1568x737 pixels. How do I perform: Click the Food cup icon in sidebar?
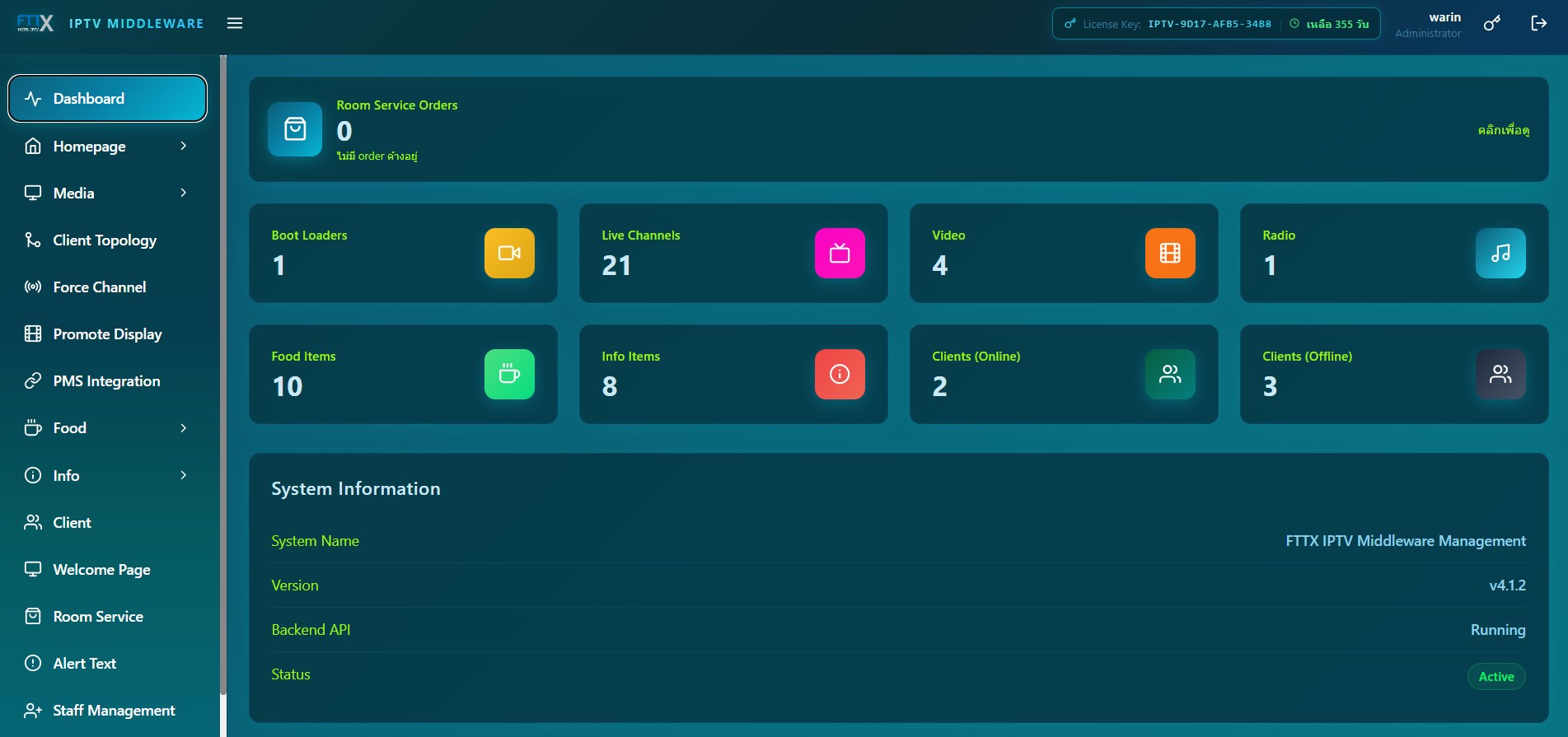click(33, 427)
